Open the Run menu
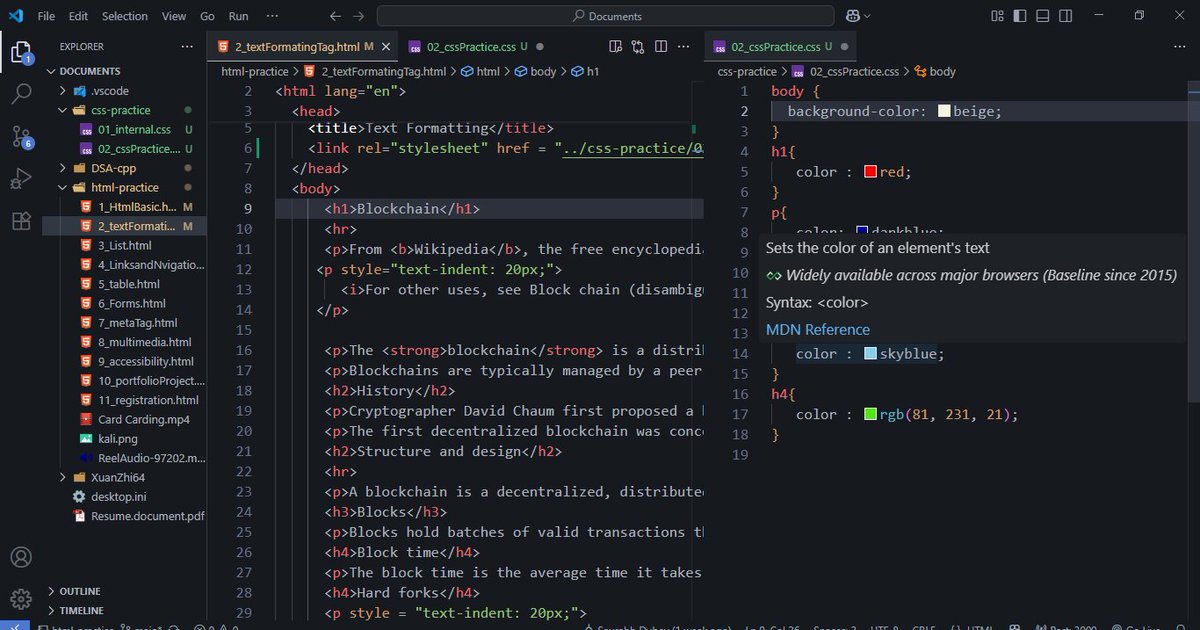Viewport: 1200px width, 630px height. click(238, 16)
